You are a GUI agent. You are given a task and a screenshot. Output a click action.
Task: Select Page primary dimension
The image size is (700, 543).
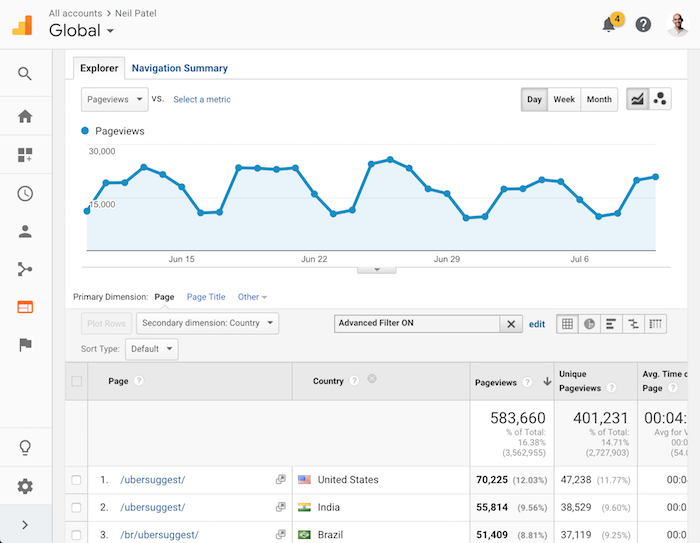coord(164,297)
